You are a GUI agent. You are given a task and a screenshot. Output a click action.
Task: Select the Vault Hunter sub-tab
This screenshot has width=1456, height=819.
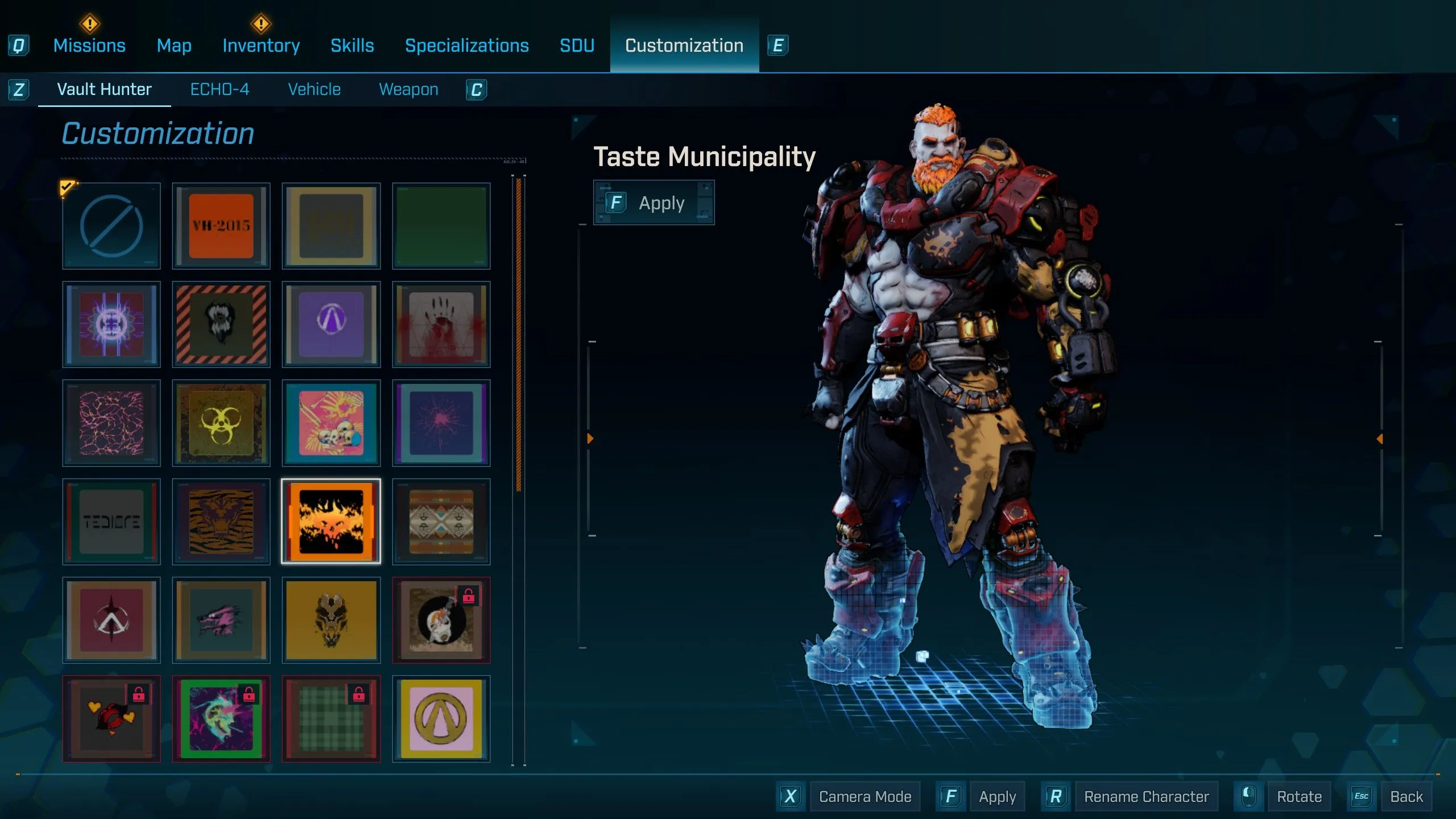click(x=104, y=89)
